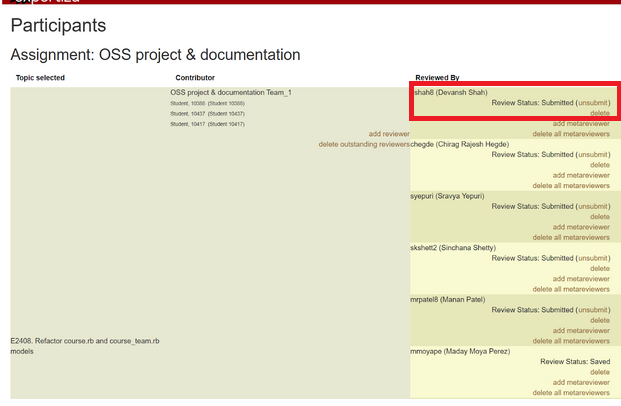Image resolution: width=621 pixels, height=406 pixels.
Task: Unsubmit Manan Patel's review
Action: pos(592,310)
